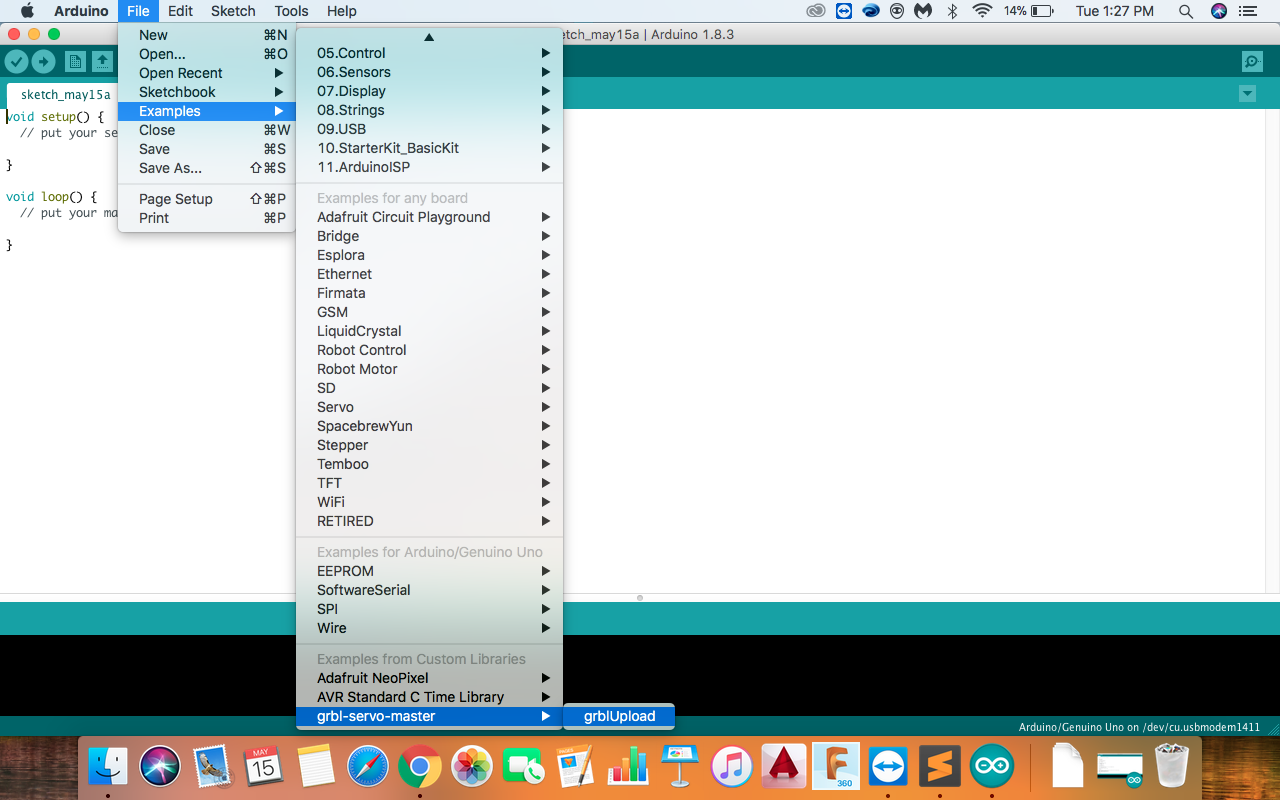Expand the EEPROM examples submenu

pos(429,571)
